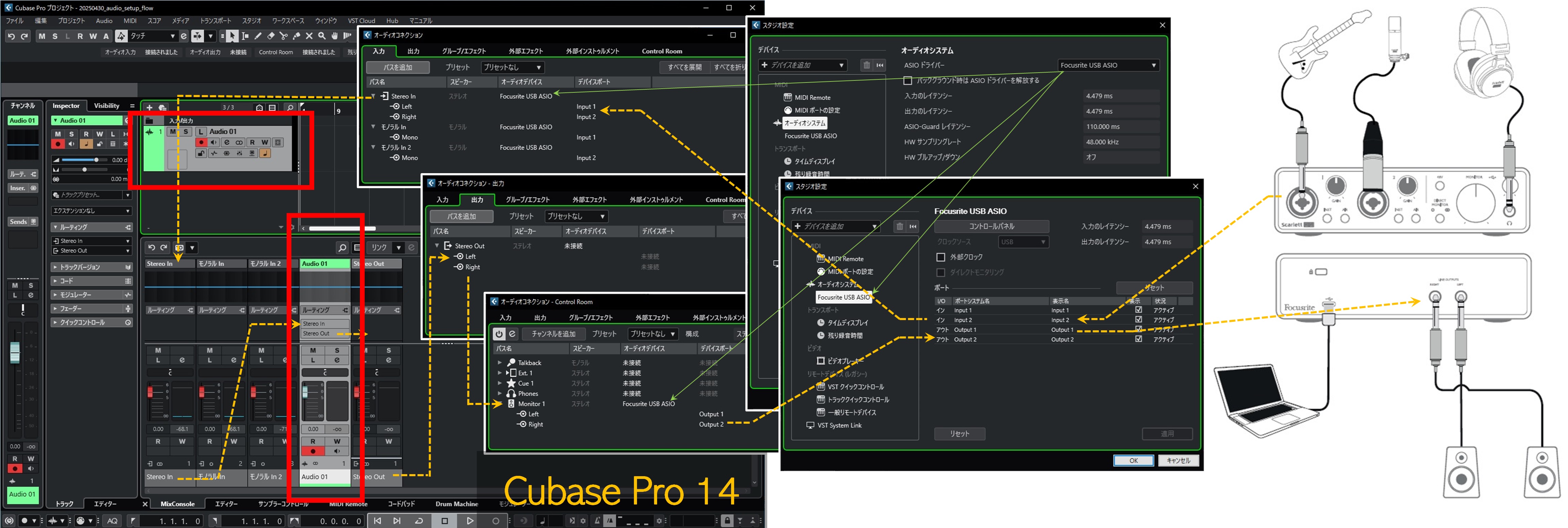
Task: Expand the Talkback row in Control Room
Action: (x=500, y=362)
